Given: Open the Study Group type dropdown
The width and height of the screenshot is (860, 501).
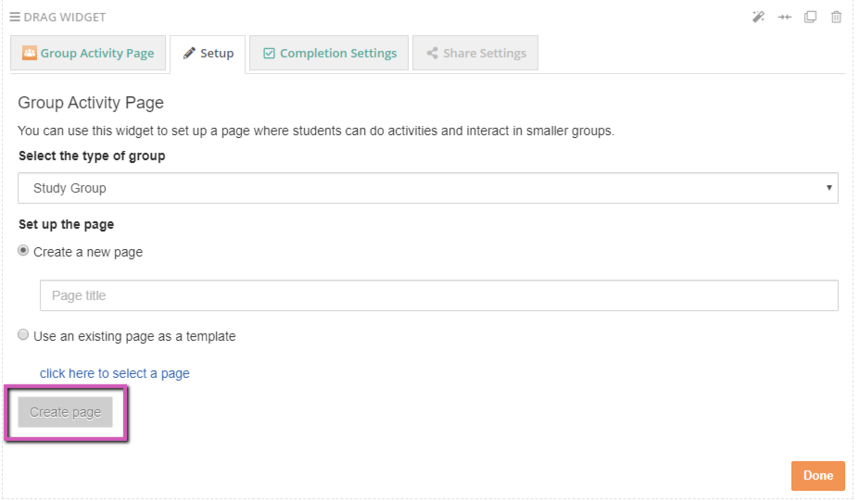Looking at the screenshot, I should tap(428, 188).
